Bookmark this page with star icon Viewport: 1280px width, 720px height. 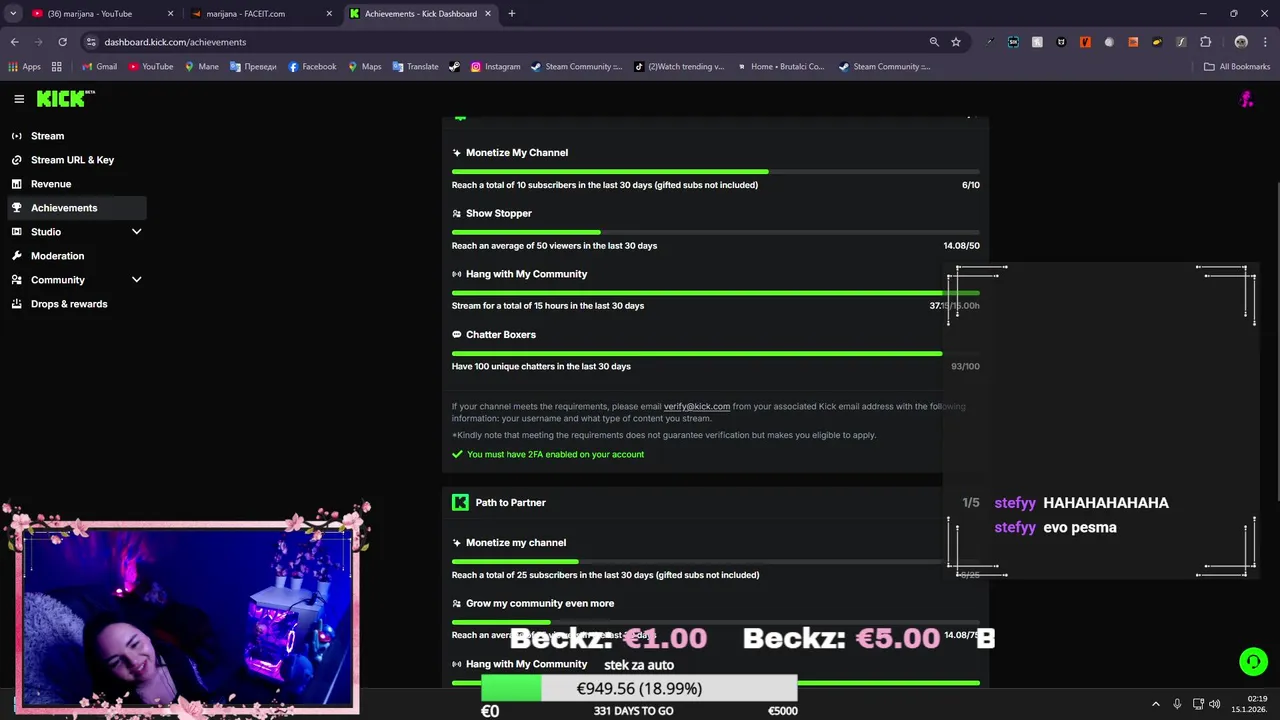coord(956,42)
